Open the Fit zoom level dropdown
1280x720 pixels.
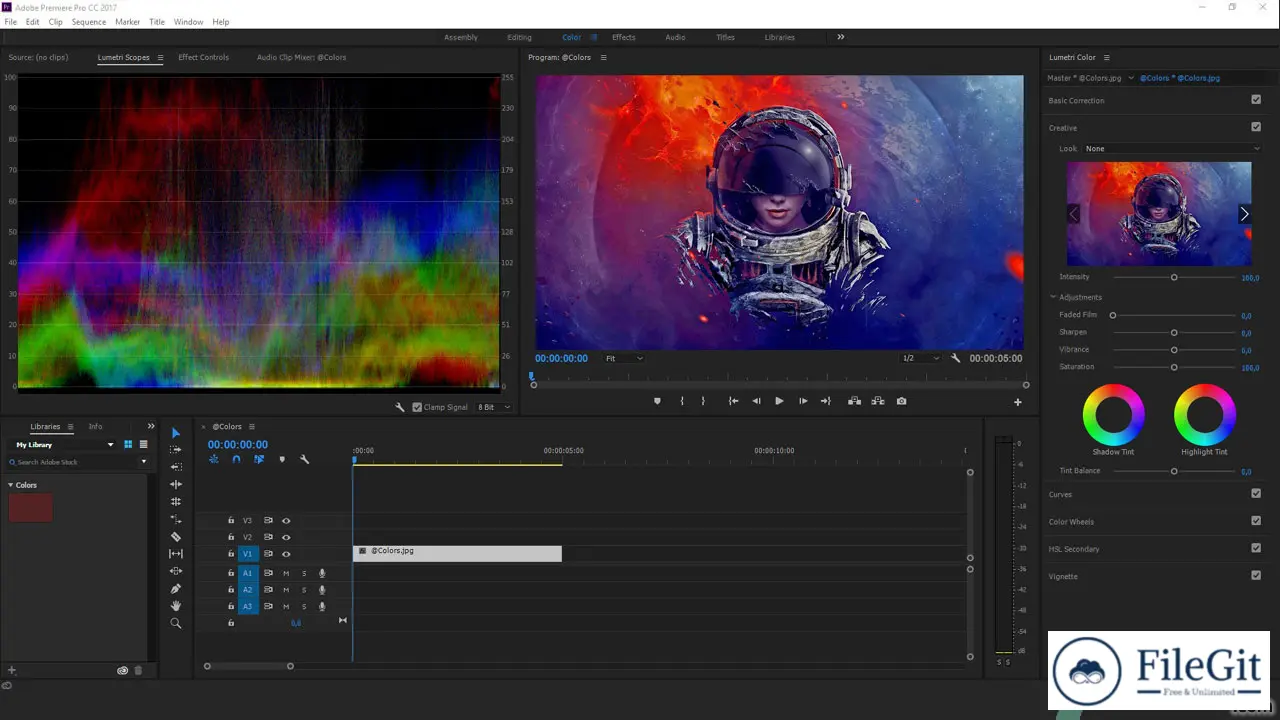click(x=624, y=358)
